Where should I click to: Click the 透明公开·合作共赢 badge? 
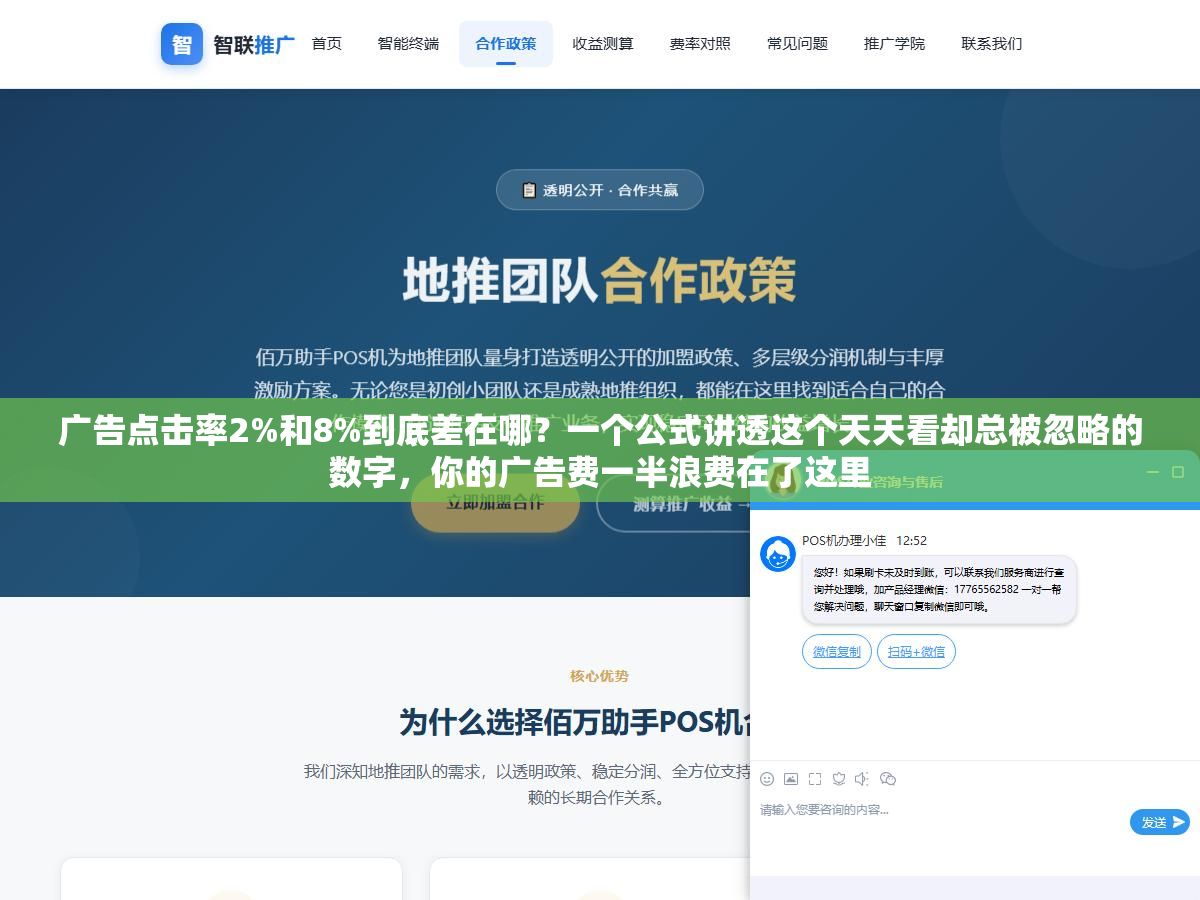point(600,190)
